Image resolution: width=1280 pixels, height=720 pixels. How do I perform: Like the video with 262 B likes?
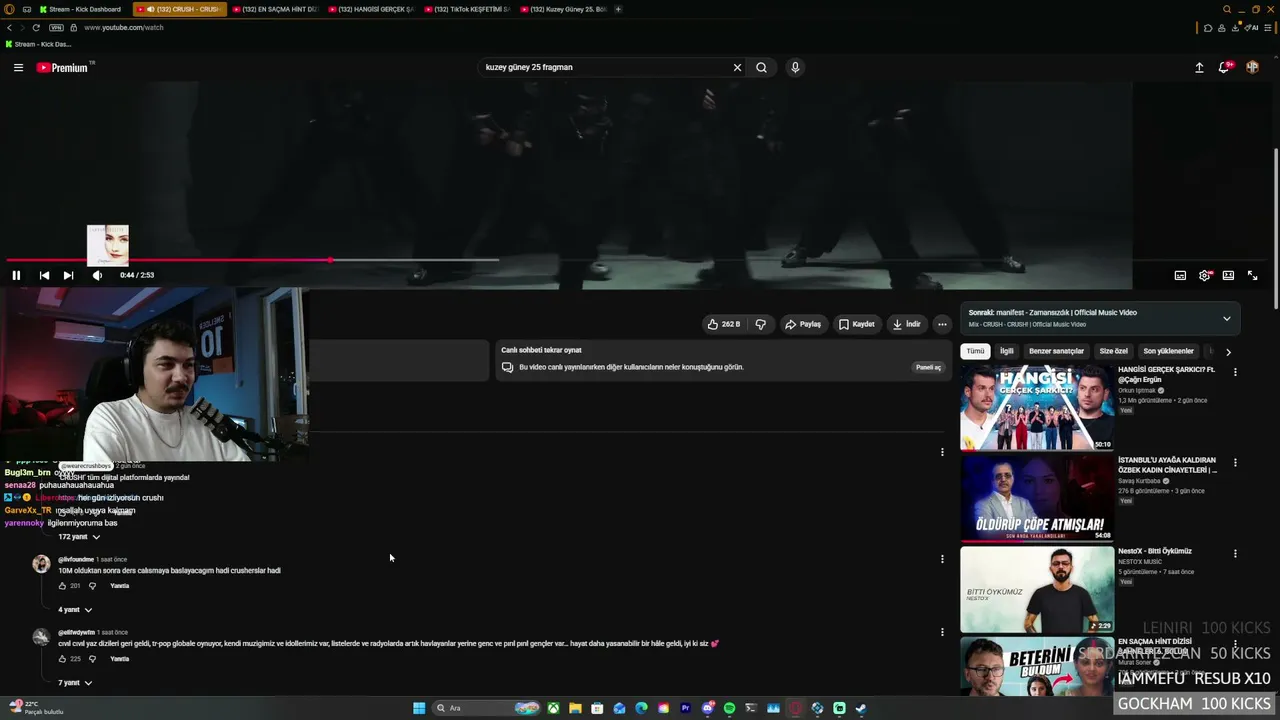723,324
